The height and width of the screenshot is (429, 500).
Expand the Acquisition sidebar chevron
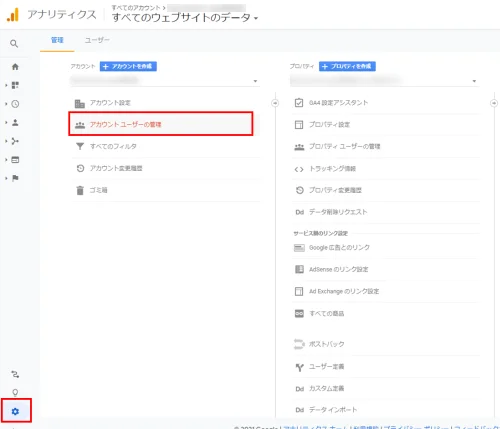click(x=6, y=141)
